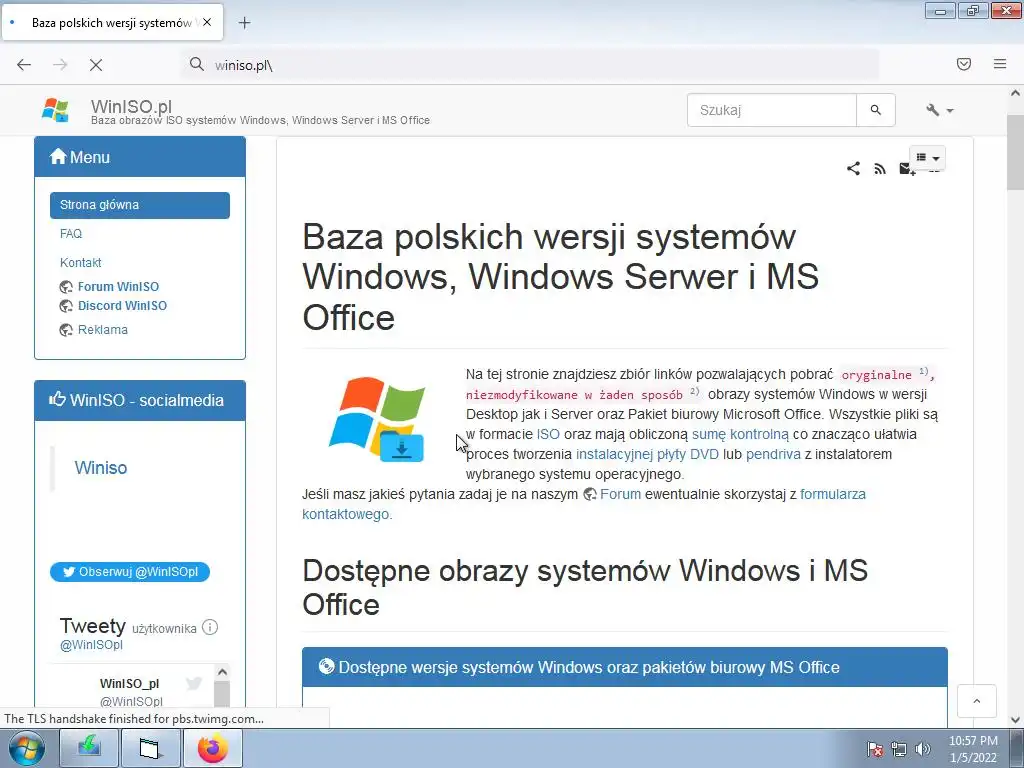
Task: Open the Reklama menu link
Action: click(x=103, y=330)
